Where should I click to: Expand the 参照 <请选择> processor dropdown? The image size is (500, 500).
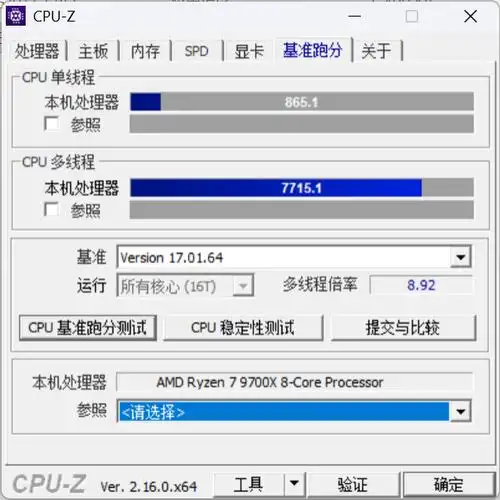click(x=461, y=411)
